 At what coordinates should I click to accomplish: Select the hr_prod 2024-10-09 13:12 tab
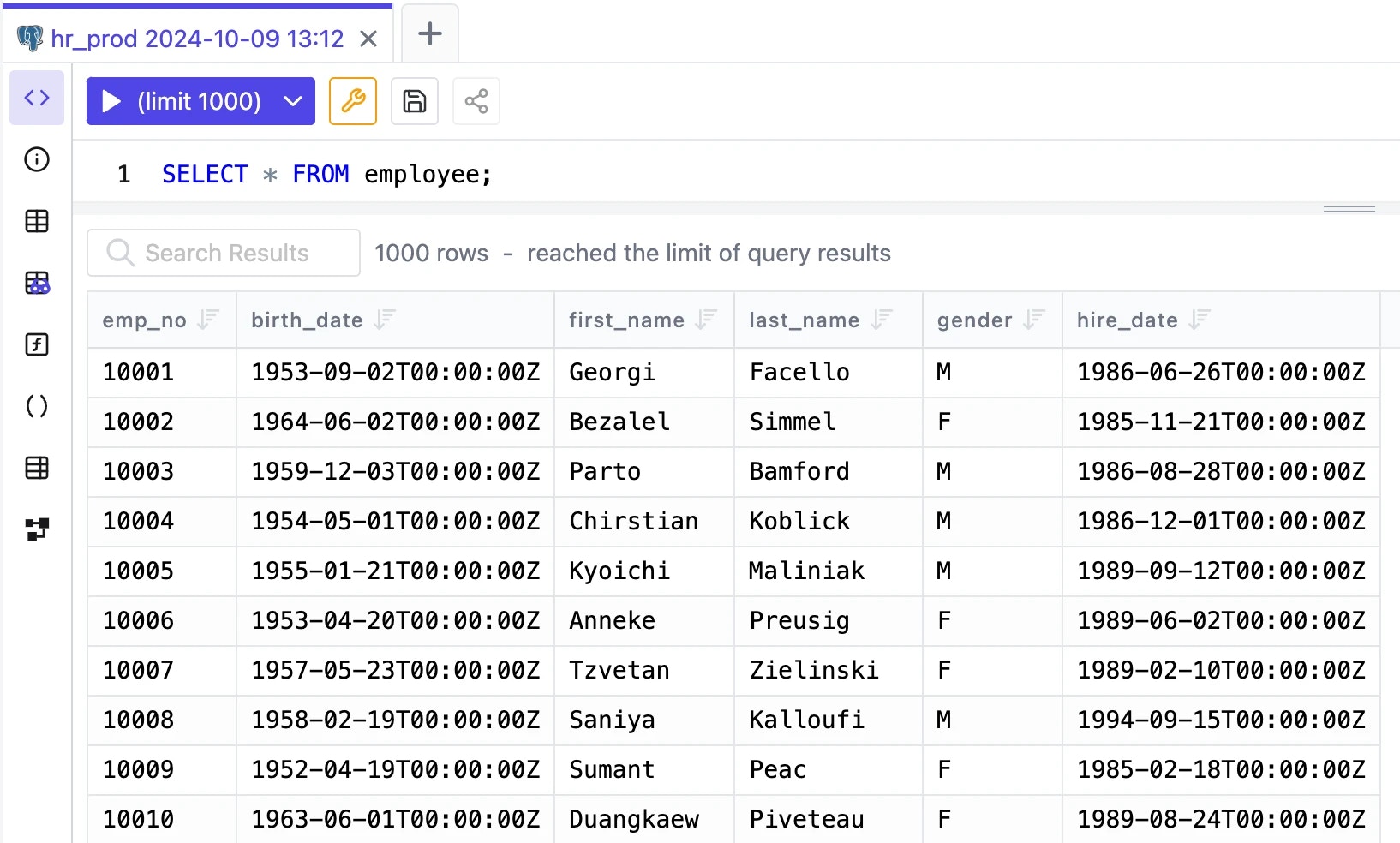pos(197,39)
